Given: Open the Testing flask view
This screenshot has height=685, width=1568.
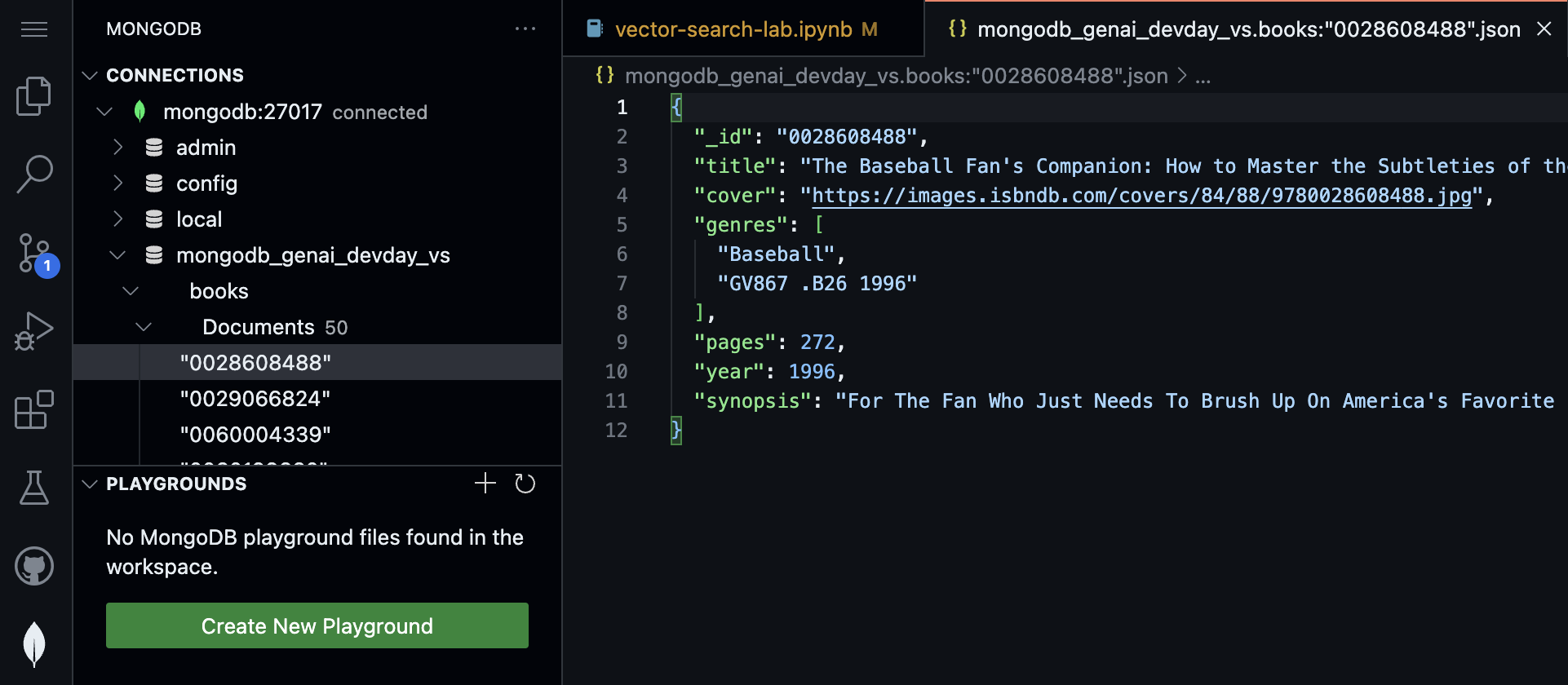Looking at the screenshot, I should [x=34, y=488].
